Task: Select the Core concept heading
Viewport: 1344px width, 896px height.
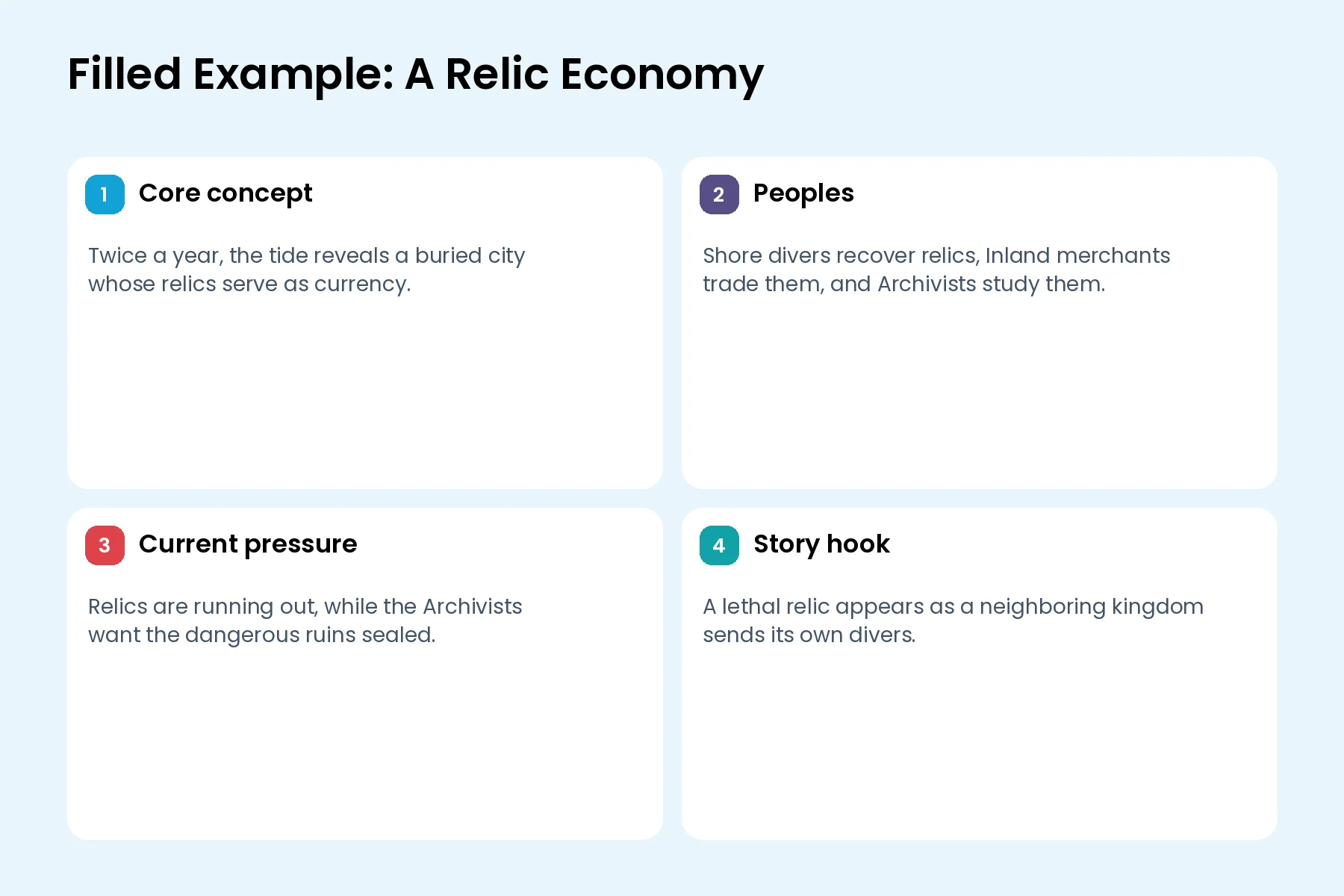Action: (x=225, y=193)
